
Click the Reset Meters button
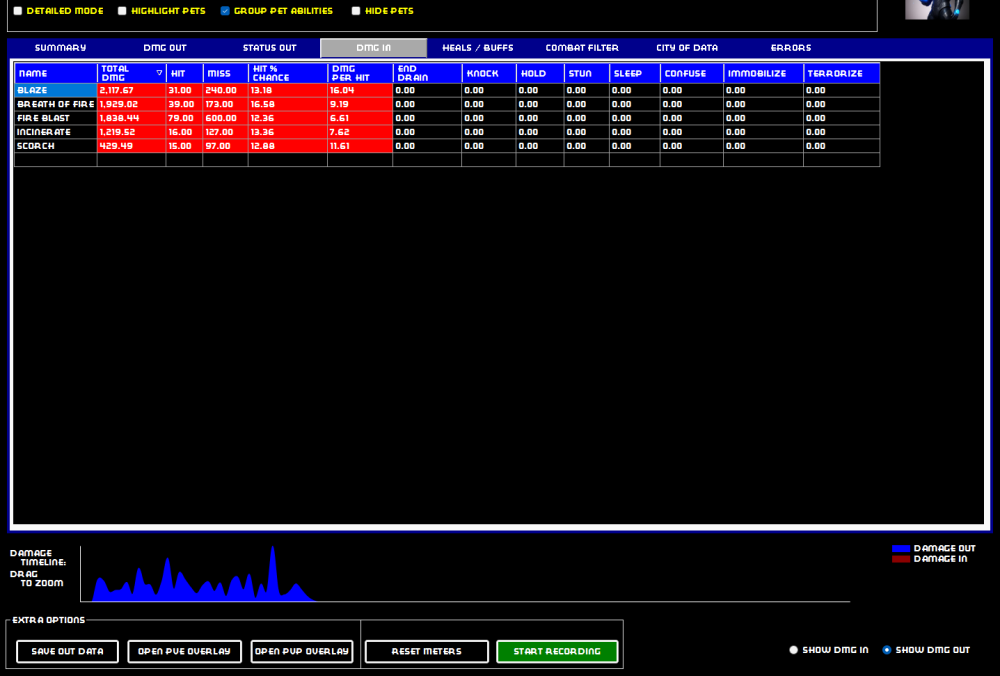(427, 652)
